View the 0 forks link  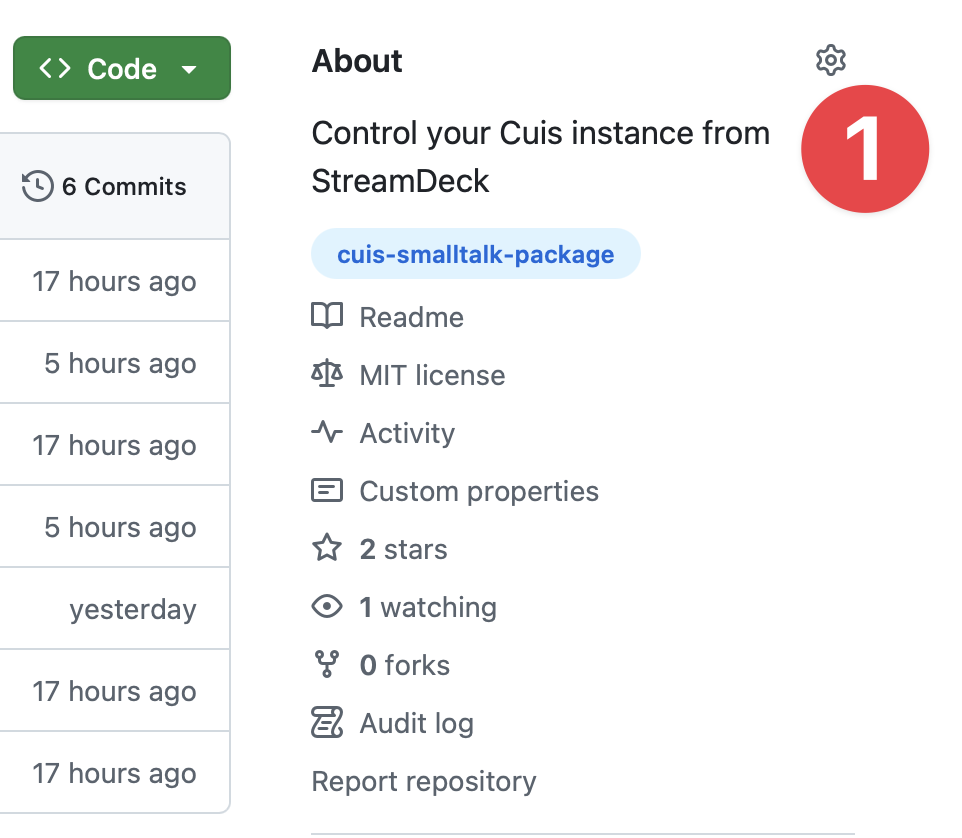point(380,665)
